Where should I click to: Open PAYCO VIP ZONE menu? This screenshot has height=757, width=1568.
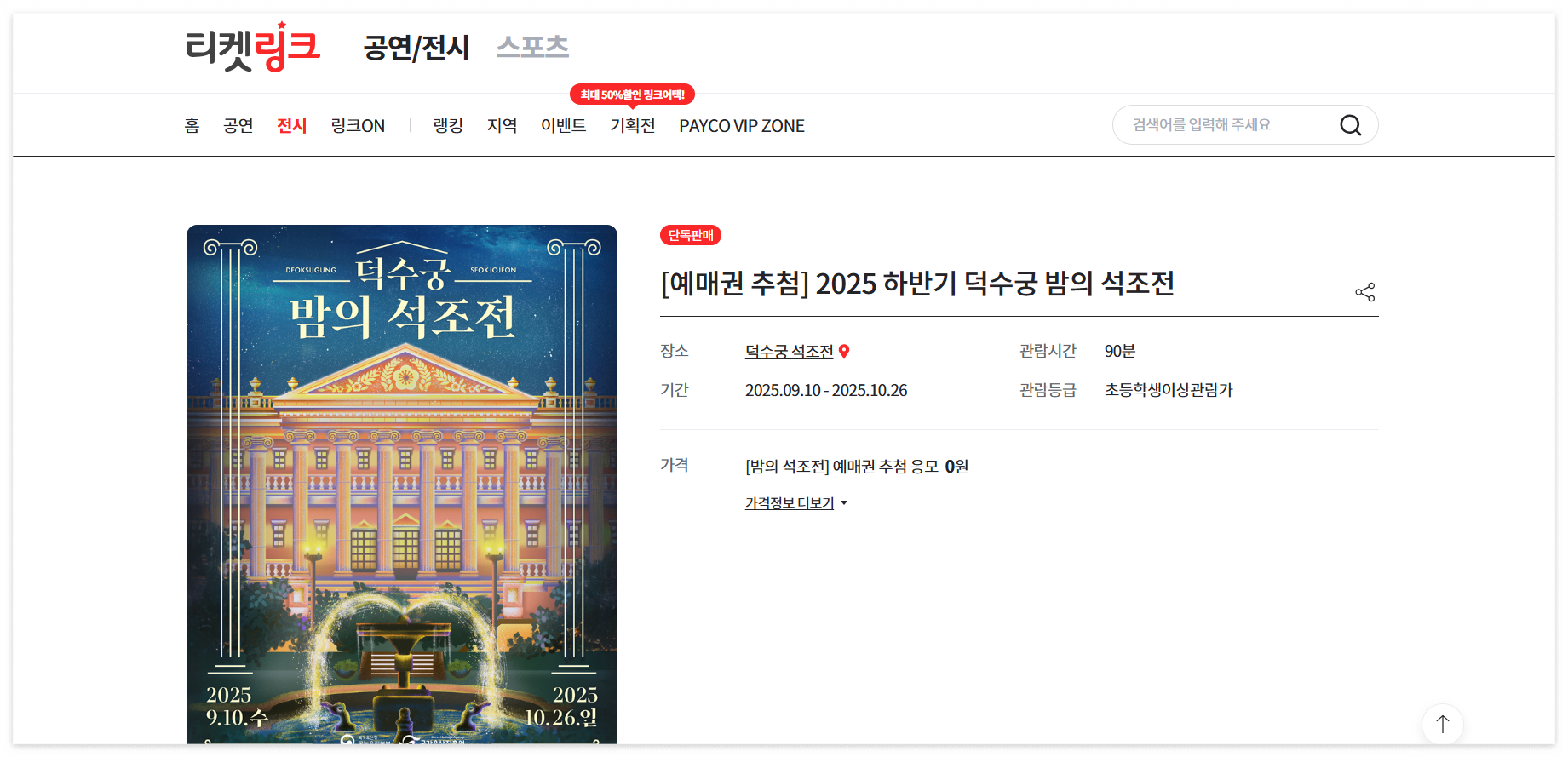pos(742,126)
